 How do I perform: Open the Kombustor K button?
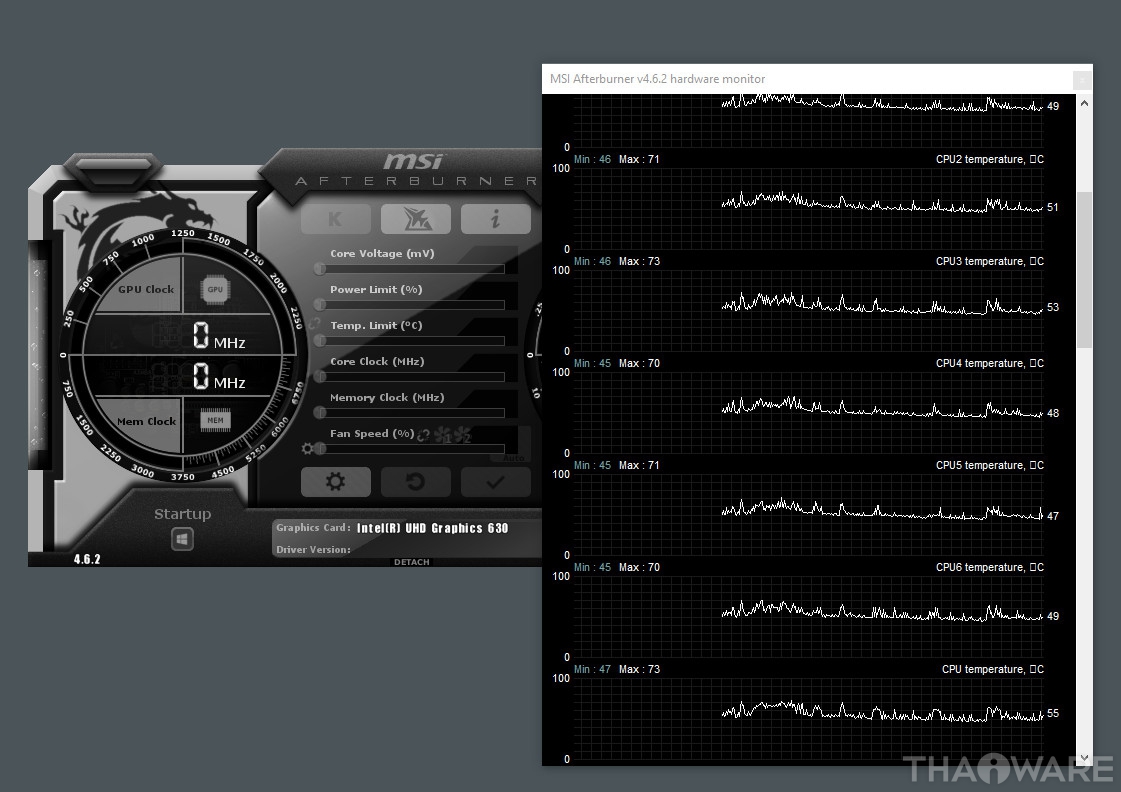click(x=336, y=219)
